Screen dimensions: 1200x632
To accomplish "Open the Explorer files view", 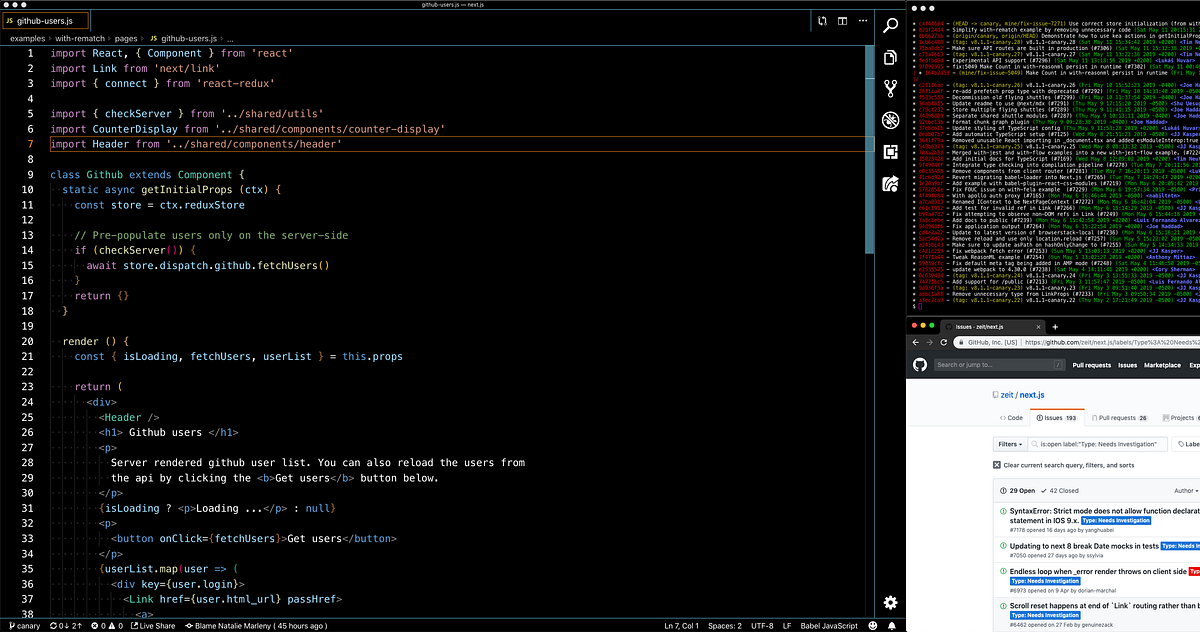I will [x=889, y=59].
